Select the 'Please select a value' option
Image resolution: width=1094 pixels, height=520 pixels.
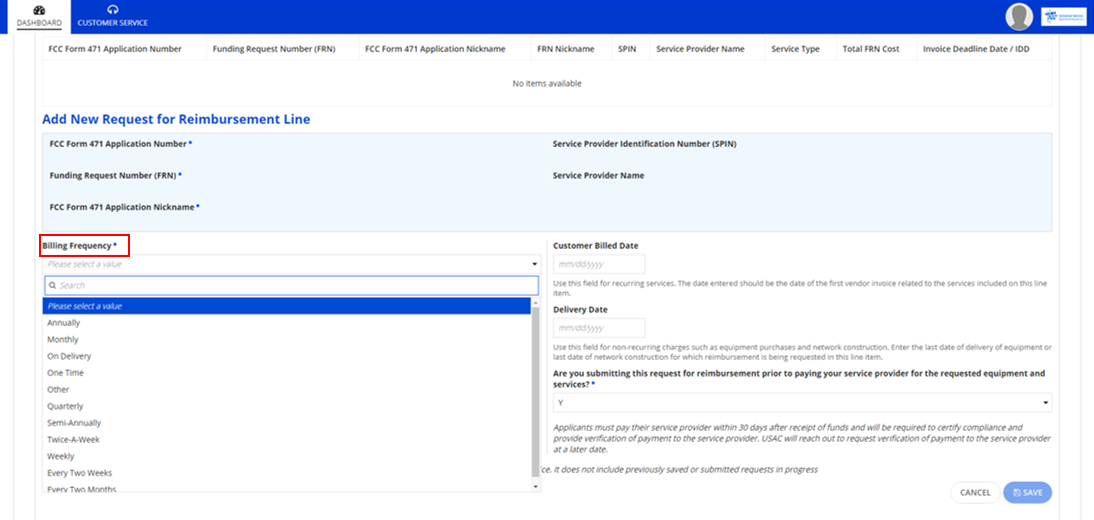point(287,306)
